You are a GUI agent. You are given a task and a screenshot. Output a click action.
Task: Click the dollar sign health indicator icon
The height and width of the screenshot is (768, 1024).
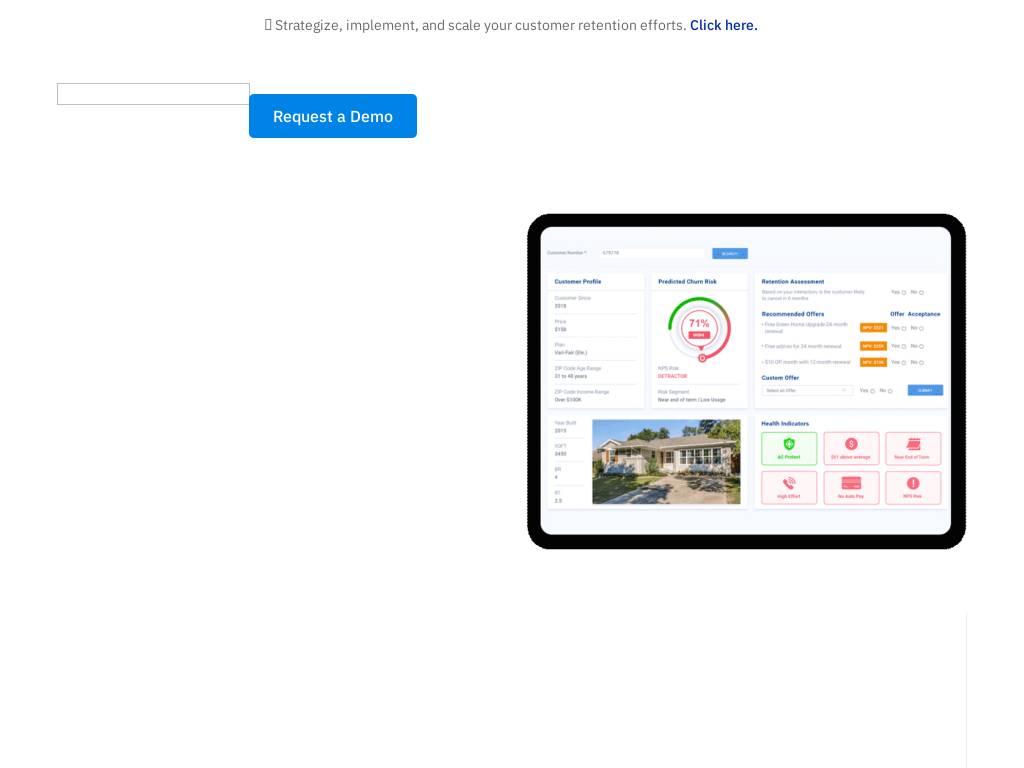tap(851, 445)
